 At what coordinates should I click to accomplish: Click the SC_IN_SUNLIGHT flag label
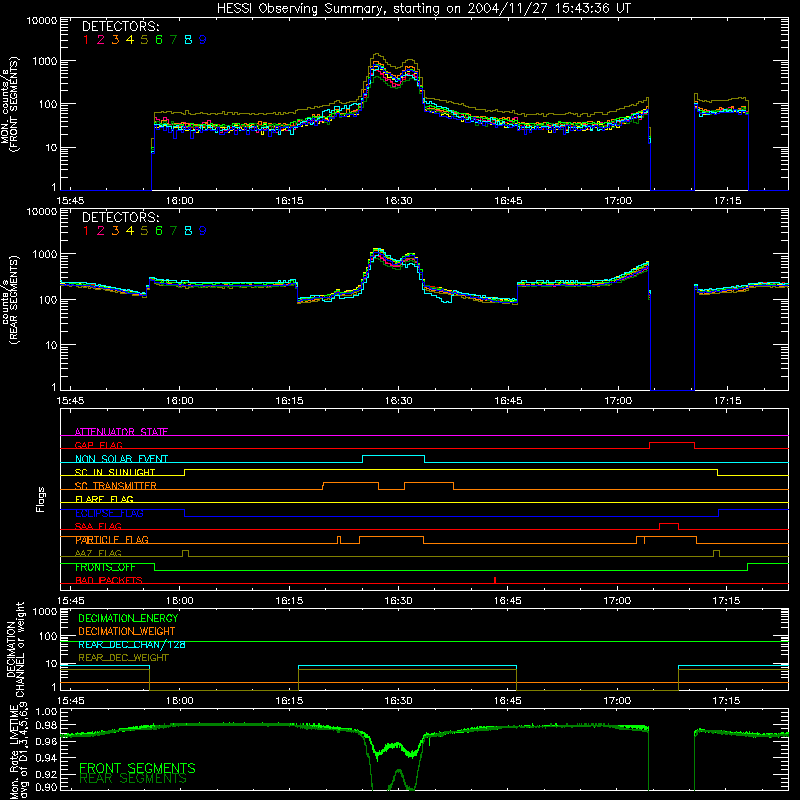[x=115, y=472]
